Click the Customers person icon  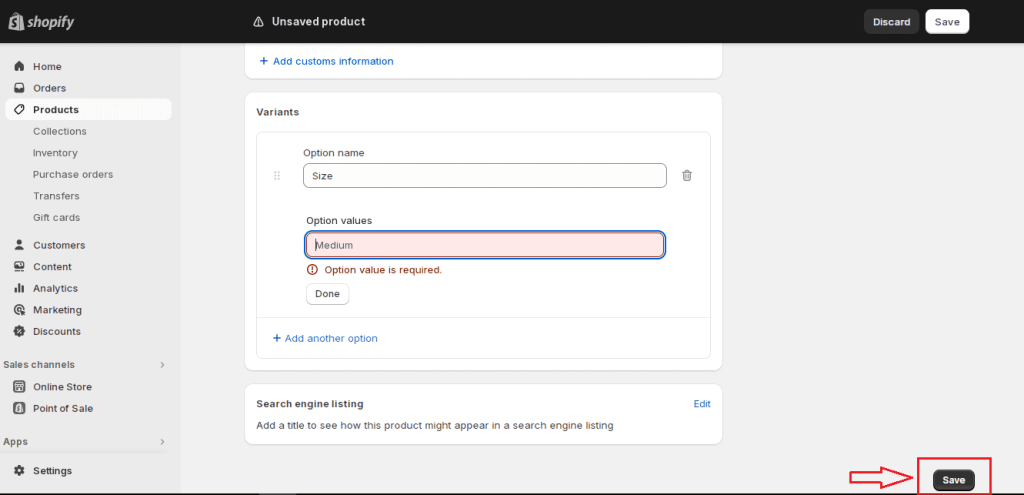coord(20,245)
